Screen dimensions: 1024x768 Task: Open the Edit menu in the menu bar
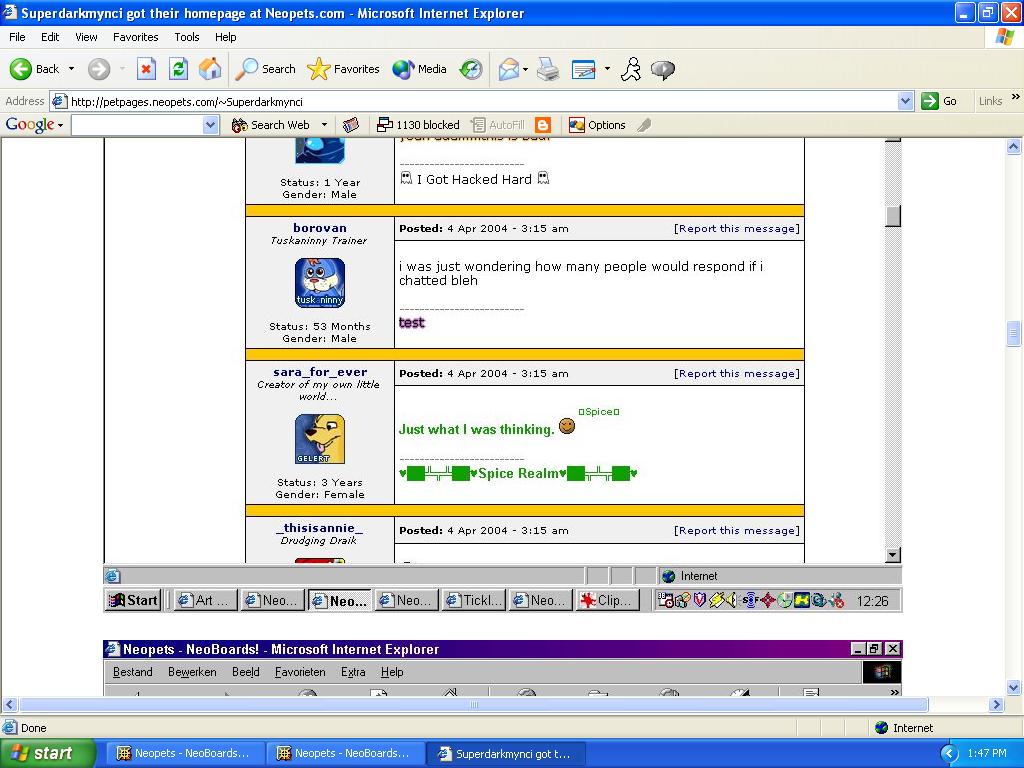[x=50, y=37]
